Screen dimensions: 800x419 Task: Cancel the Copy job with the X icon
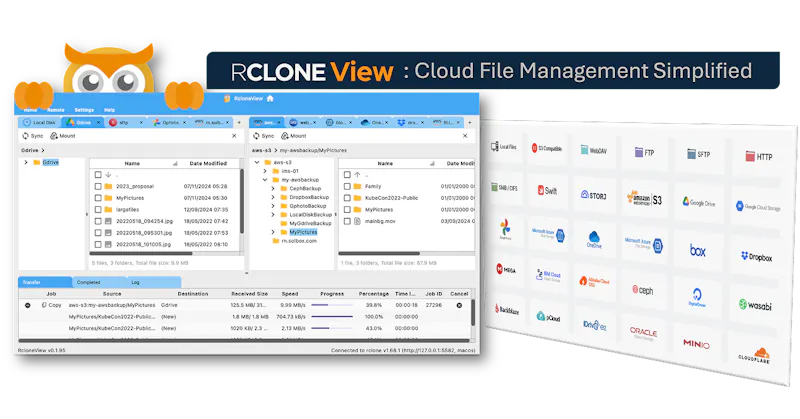(x=459, y=305)
